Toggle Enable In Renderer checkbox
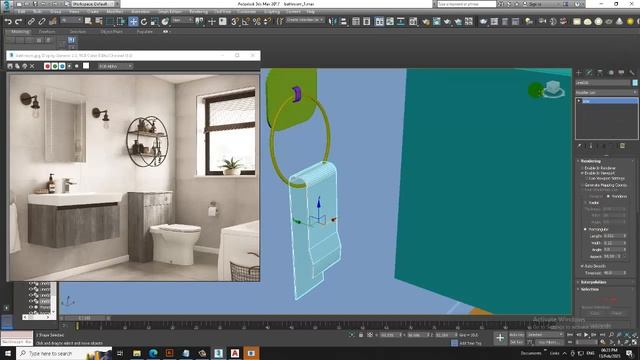Screen dimensions: 640x360 pyautogui.click(x=582, y=168)
